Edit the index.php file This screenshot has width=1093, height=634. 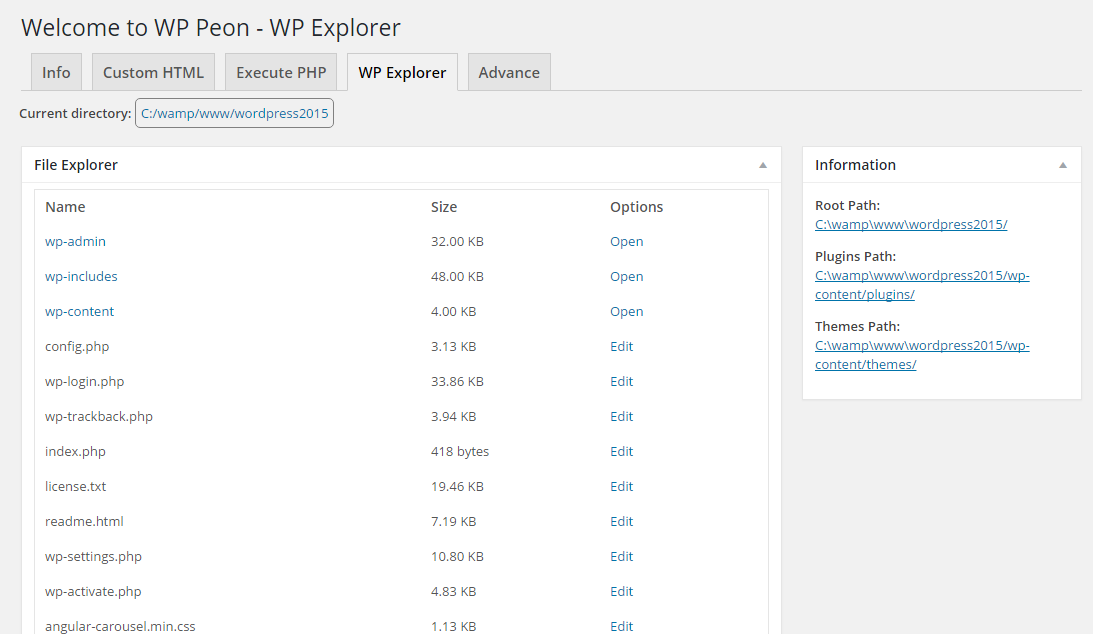tap(621, 451)
